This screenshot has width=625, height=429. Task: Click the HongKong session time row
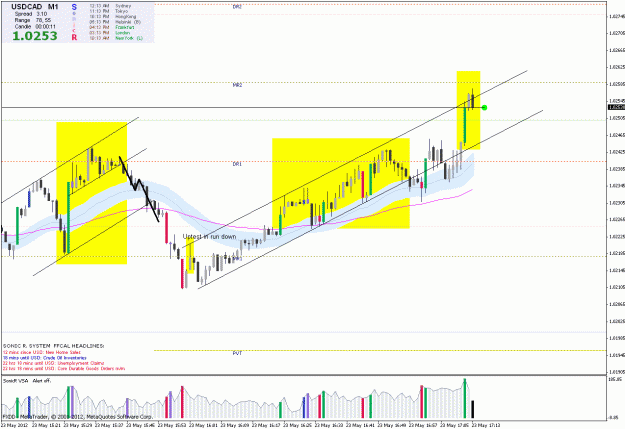pyautogui.click(x=113, y=17)
